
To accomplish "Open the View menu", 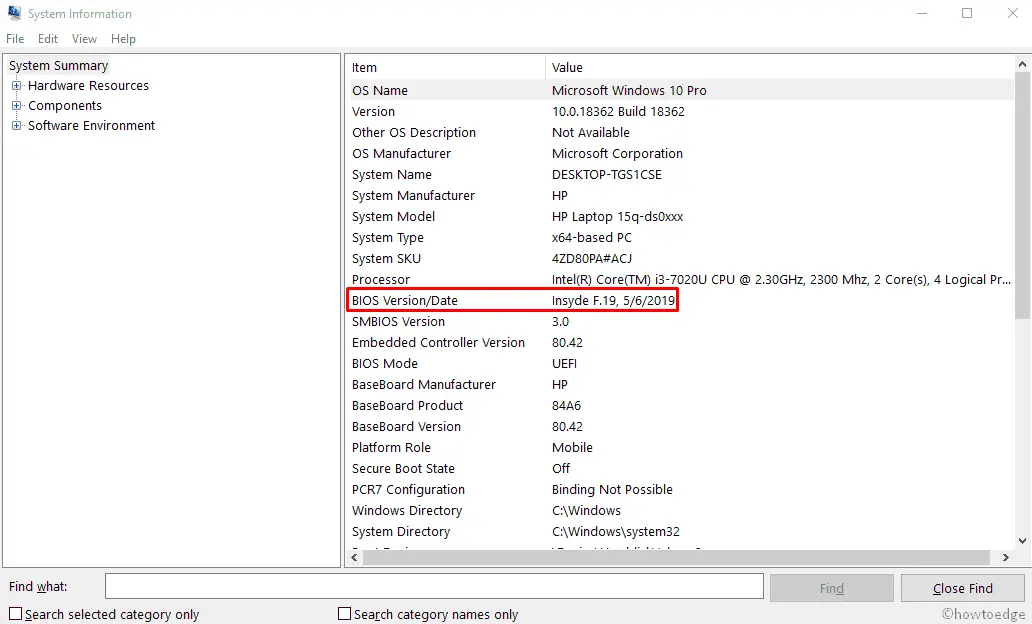I will [84, 39].
